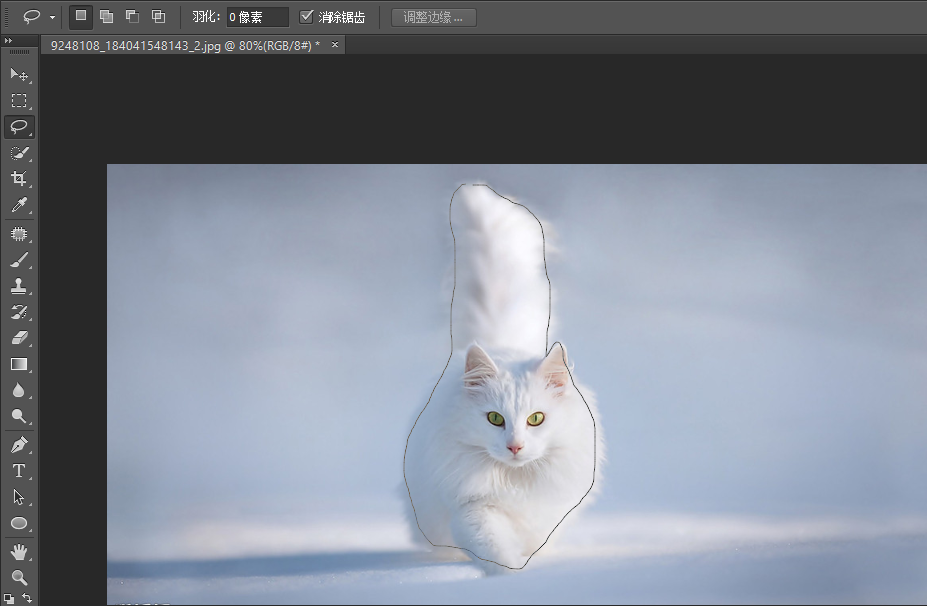Choose New Selection mode in options bar
The width and height of the screenshot is (927, 606).
[81, 17]
